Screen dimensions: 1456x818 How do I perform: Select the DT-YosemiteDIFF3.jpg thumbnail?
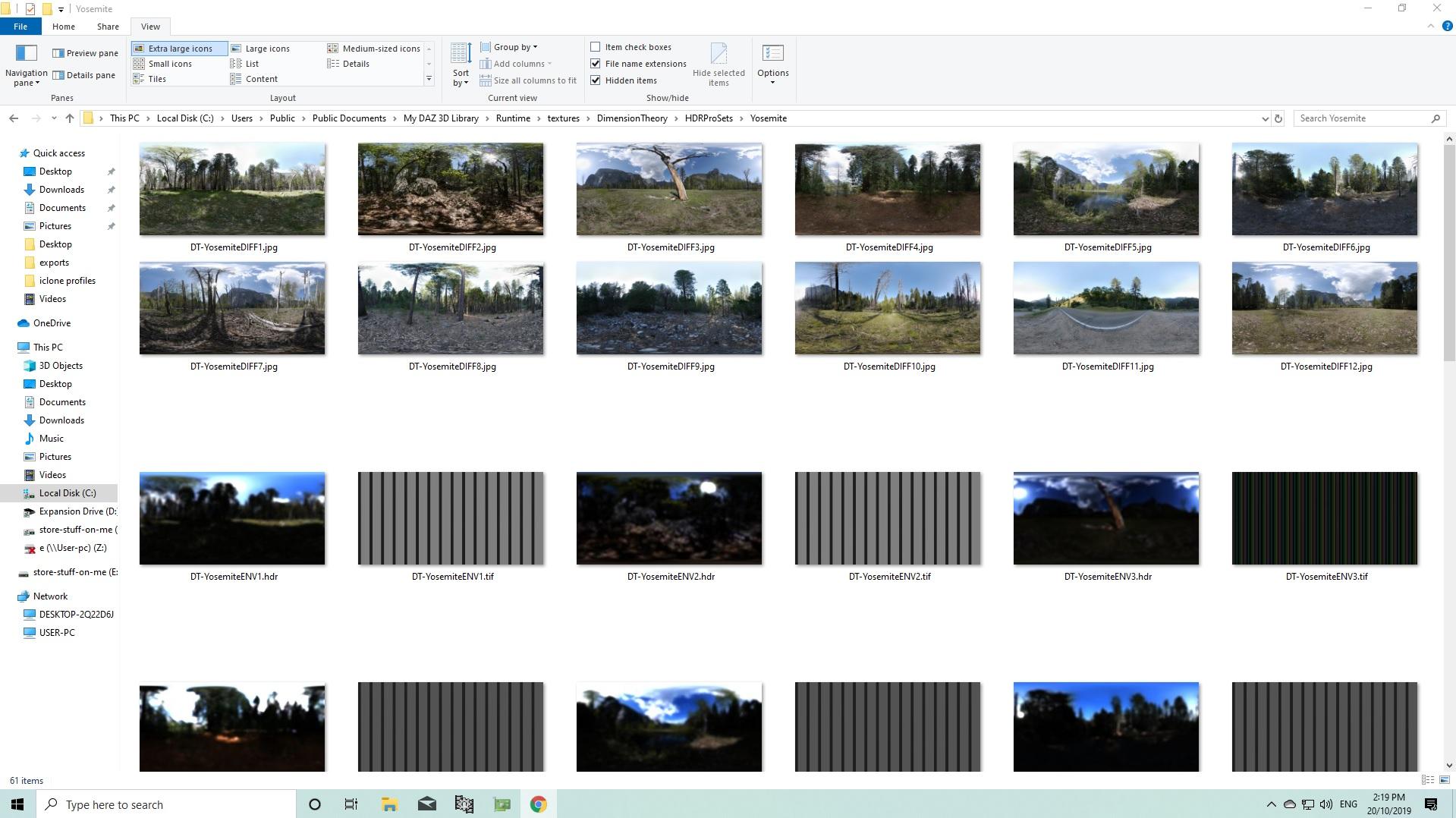pyautogui.click(x=669, y=189)
